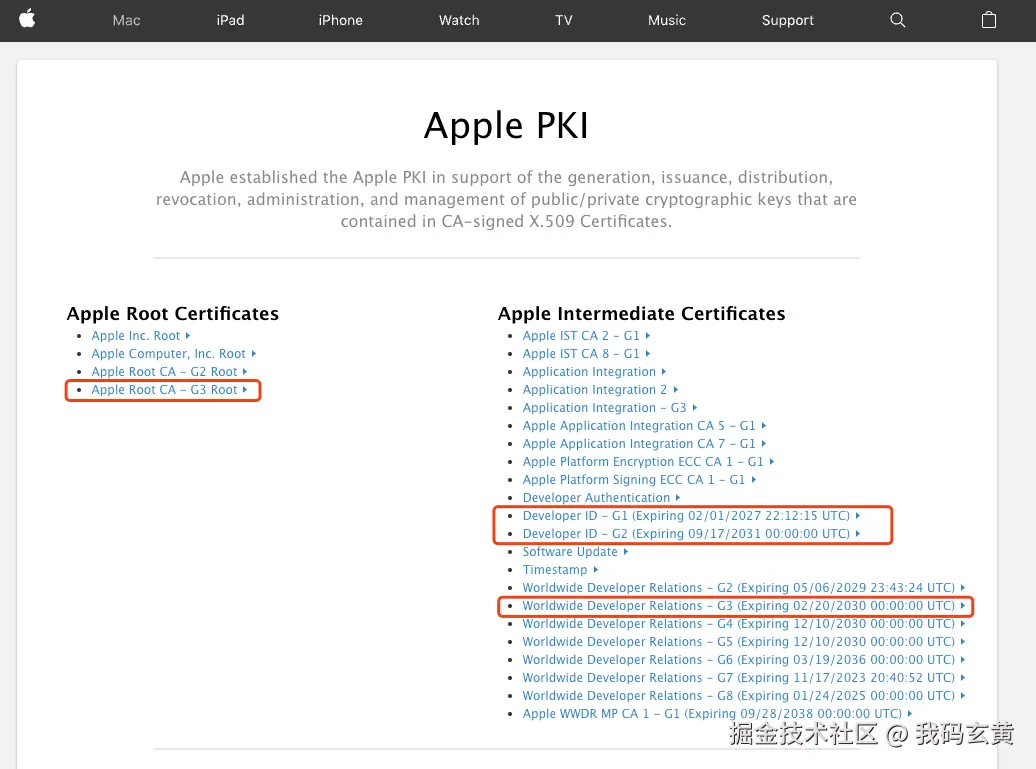Open Apple Platform Encryption ECC CA 1 - G1
This screenshot has height=769, width=1036.
[x=649, y=461]
